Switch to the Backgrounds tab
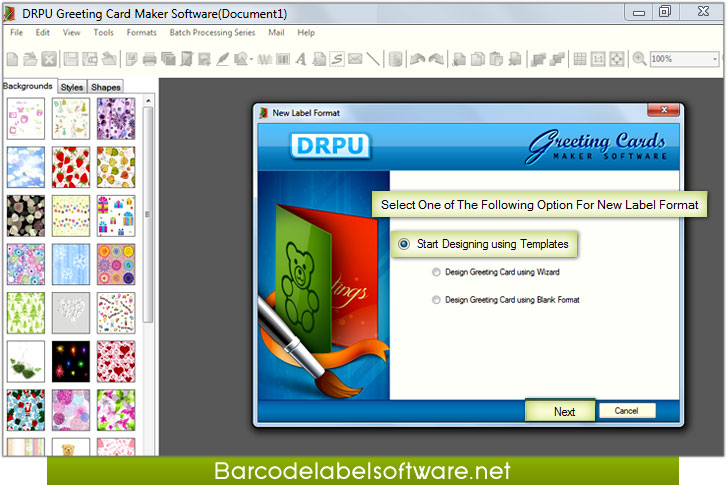 [x=28, y=86]
